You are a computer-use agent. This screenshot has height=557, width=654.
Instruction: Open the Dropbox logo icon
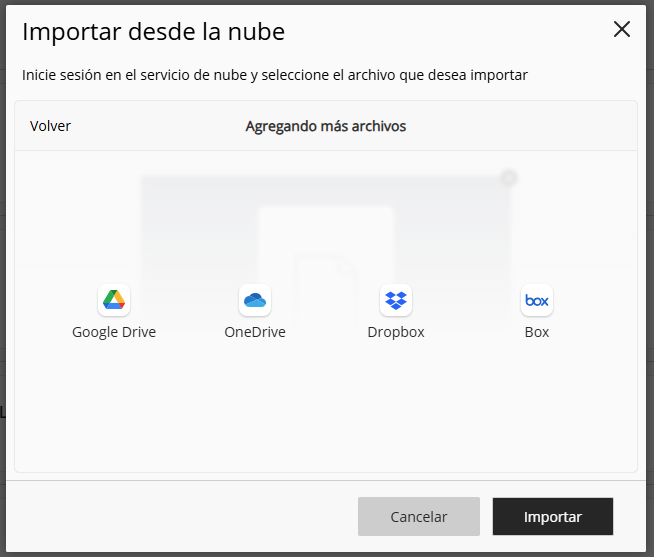[396, 300]
